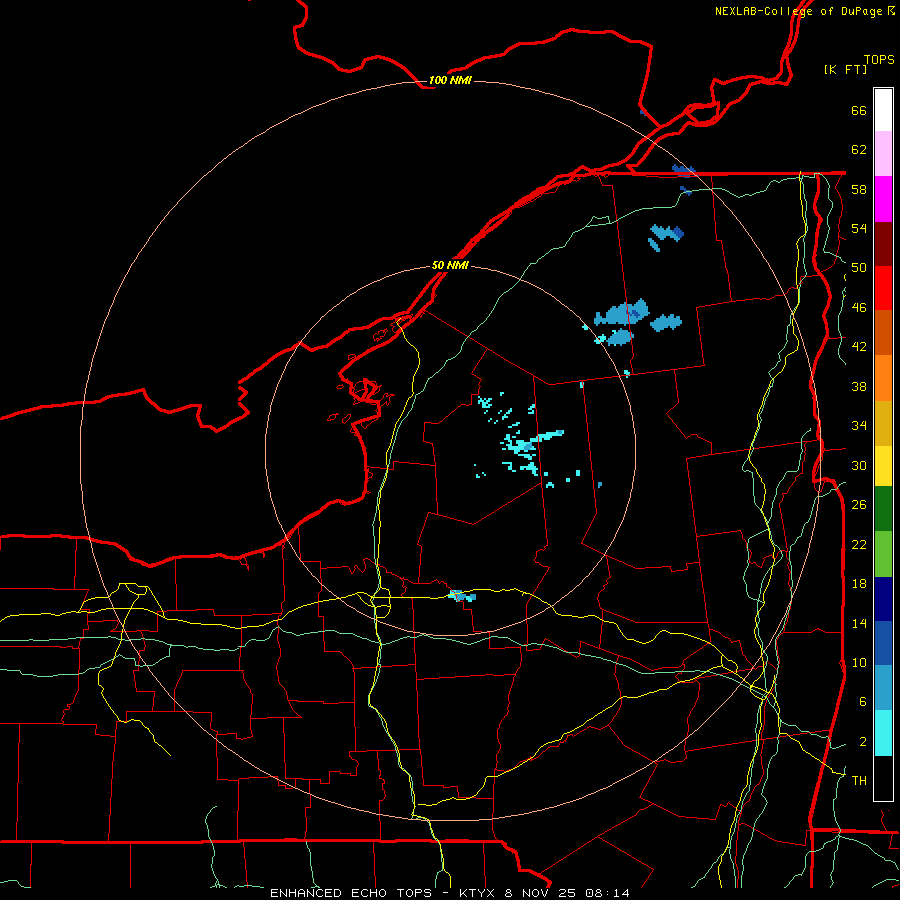This screenshot has height=900, width=900.
Task: Click the bright orange legend swatch
Action: tap(883, 378)
